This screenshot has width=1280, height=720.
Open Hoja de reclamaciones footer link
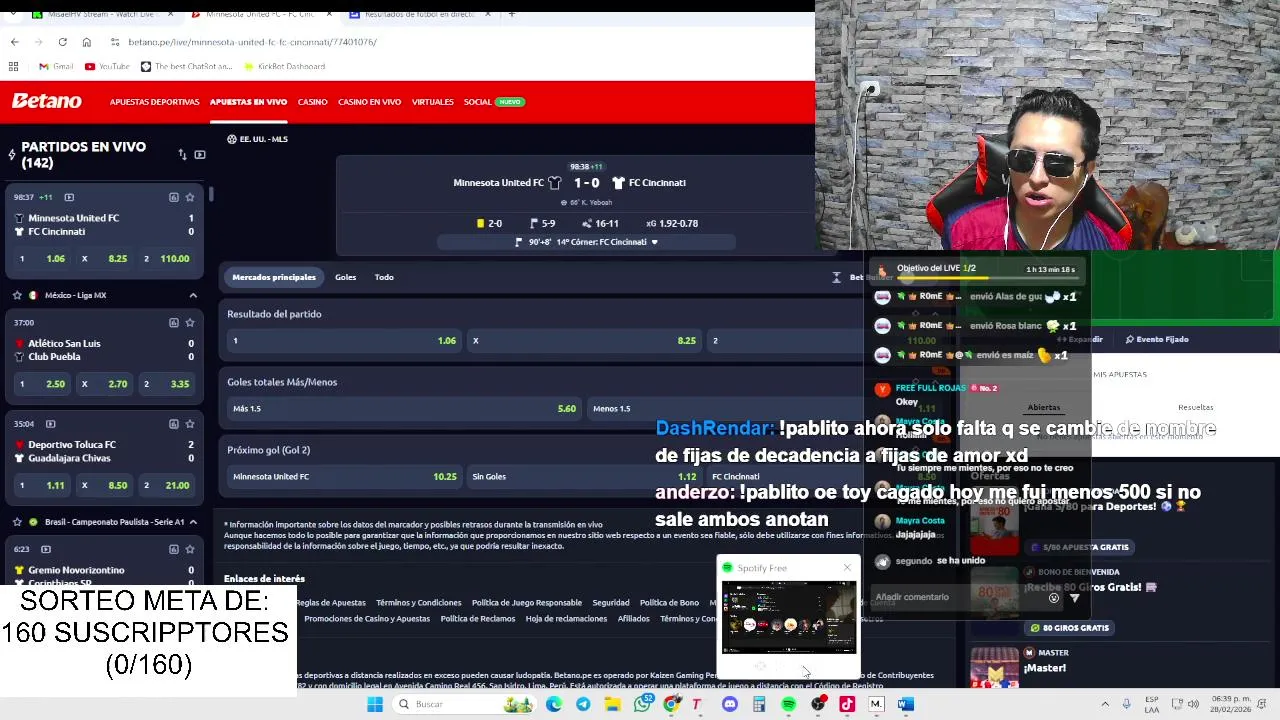(566, 619)
